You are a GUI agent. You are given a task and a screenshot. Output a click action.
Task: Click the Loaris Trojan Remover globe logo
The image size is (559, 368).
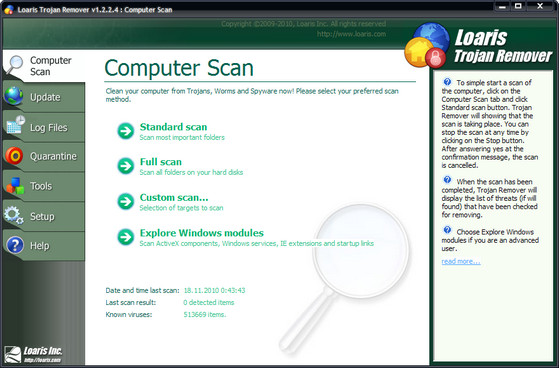(x=426, y=45)
